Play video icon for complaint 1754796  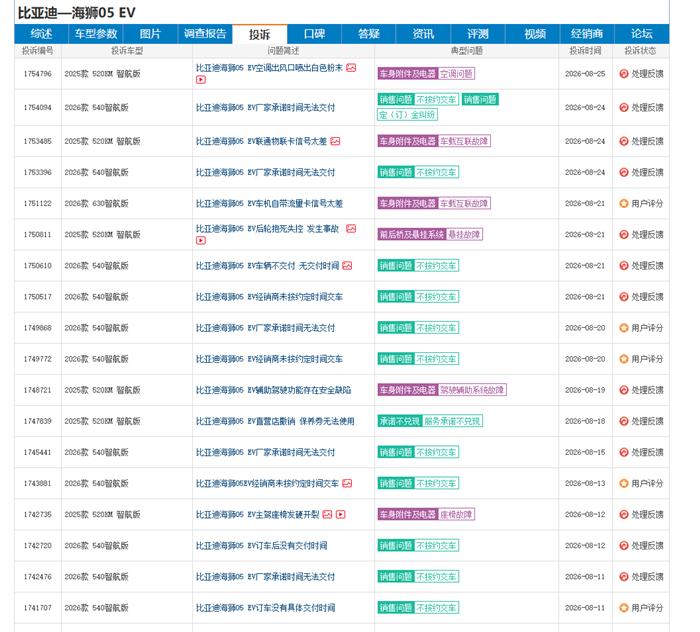coord(201,79)
